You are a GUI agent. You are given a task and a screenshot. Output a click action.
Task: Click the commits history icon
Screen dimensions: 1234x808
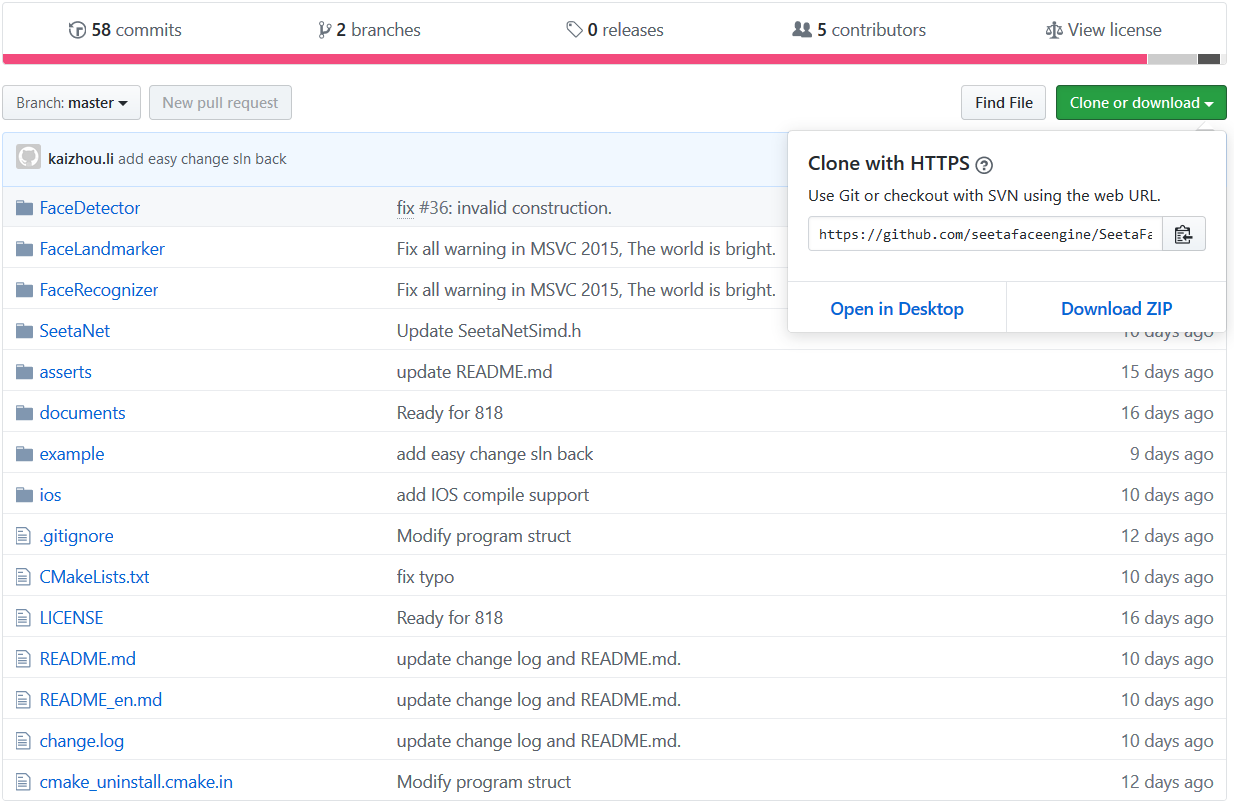(x=77, y=29)
